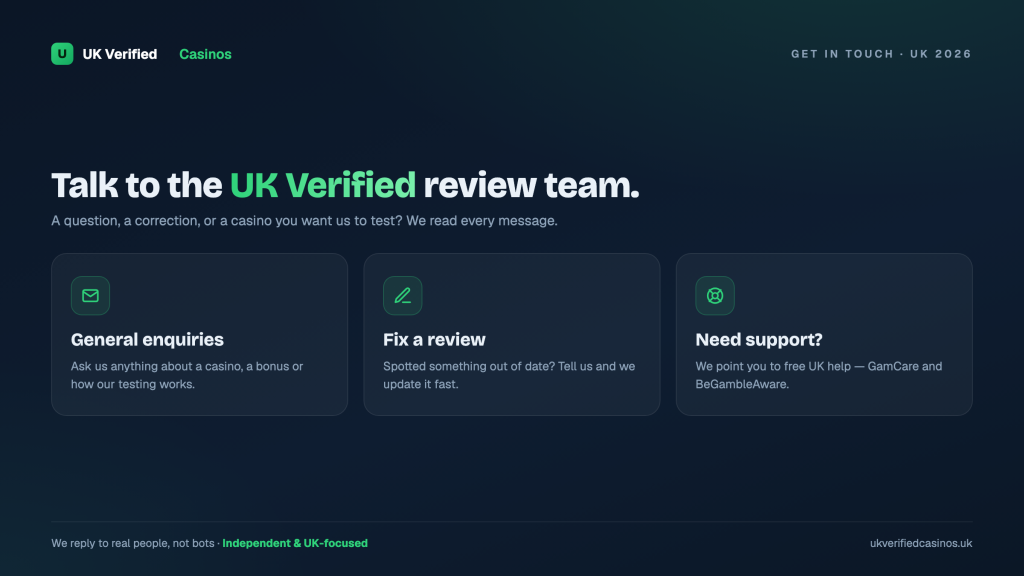Click the envelope icon in General enquiries
Screen dimensions: 1024x576
[90, 296]
